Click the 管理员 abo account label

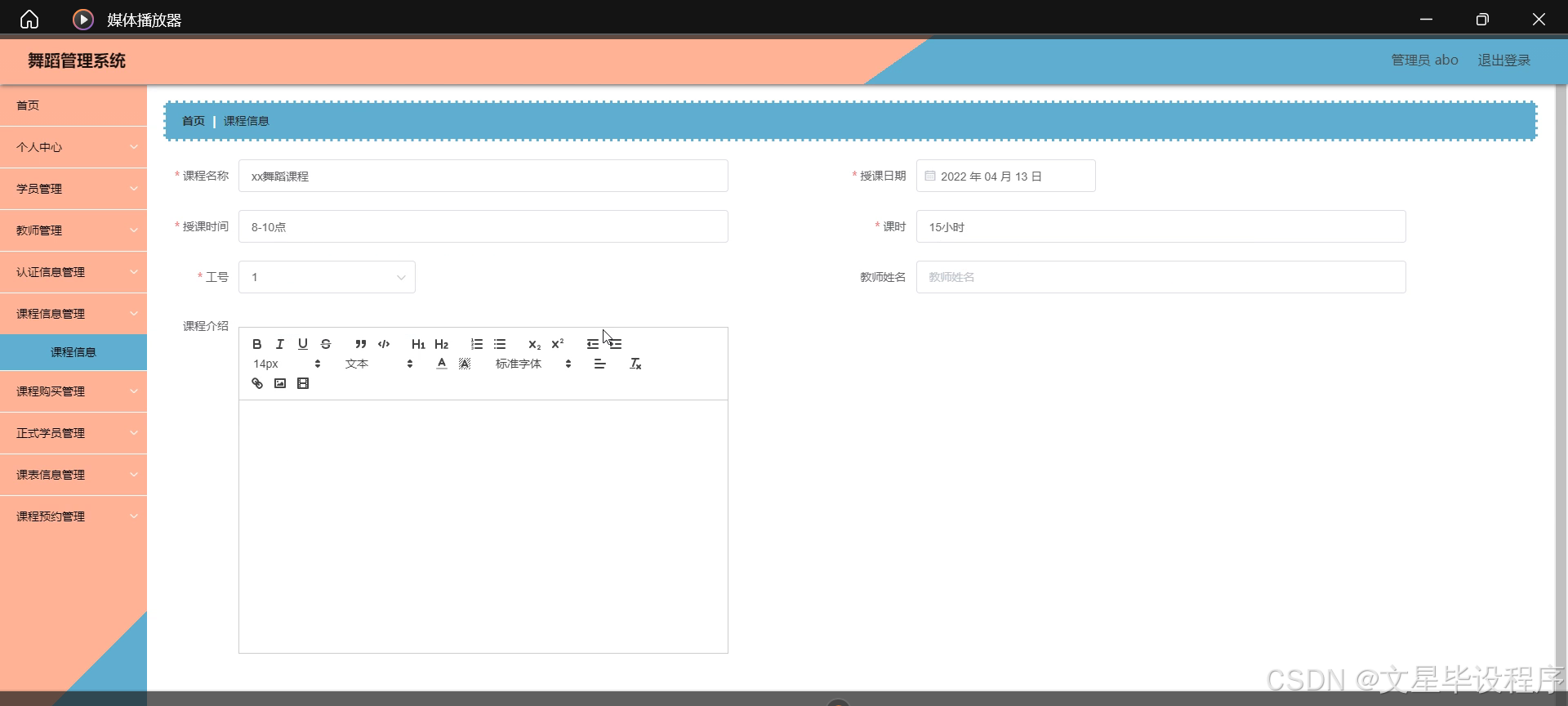(x=1424, y=60)
